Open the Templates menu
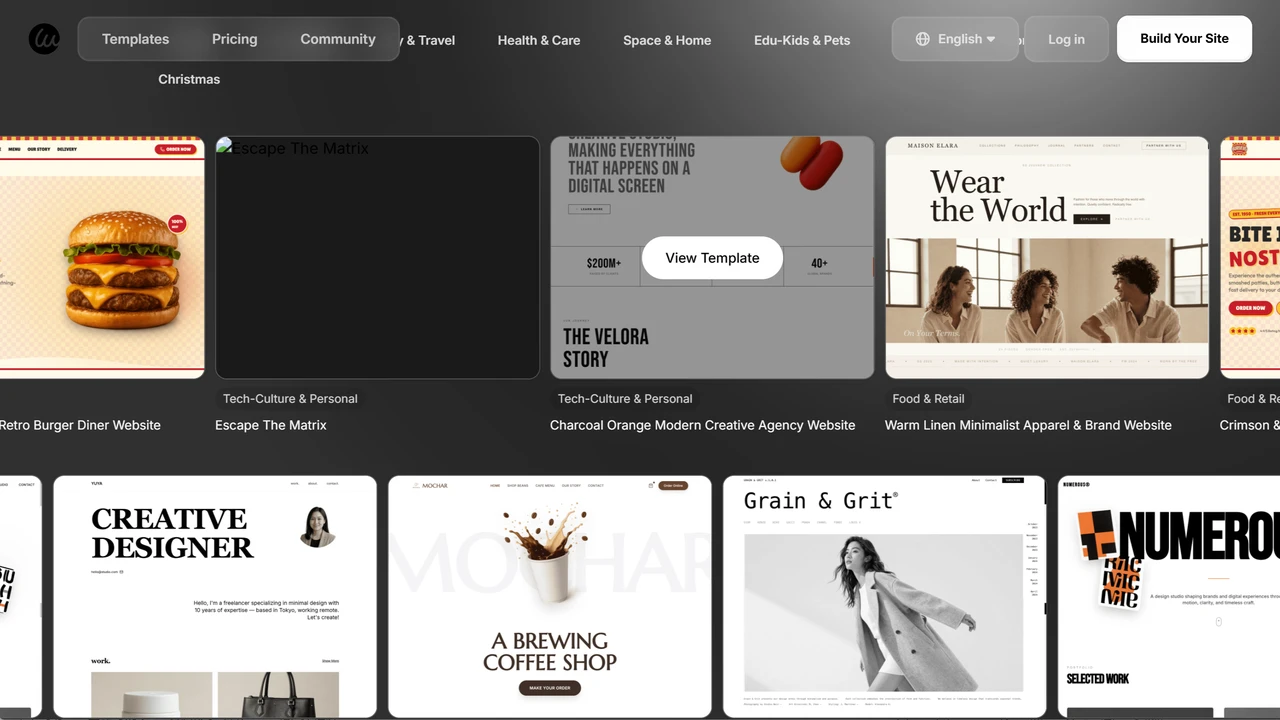Viewport: 1280px width, 720px height. click(135, 39)
